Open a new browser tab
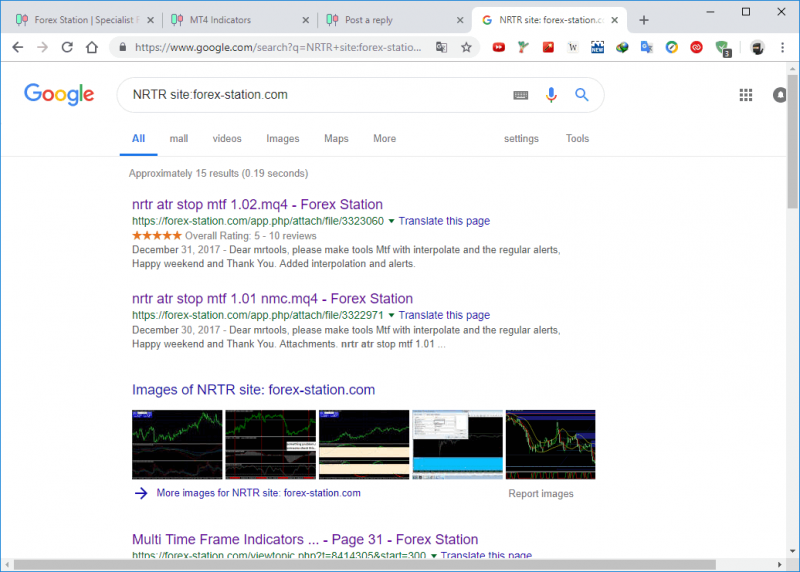 644,20
